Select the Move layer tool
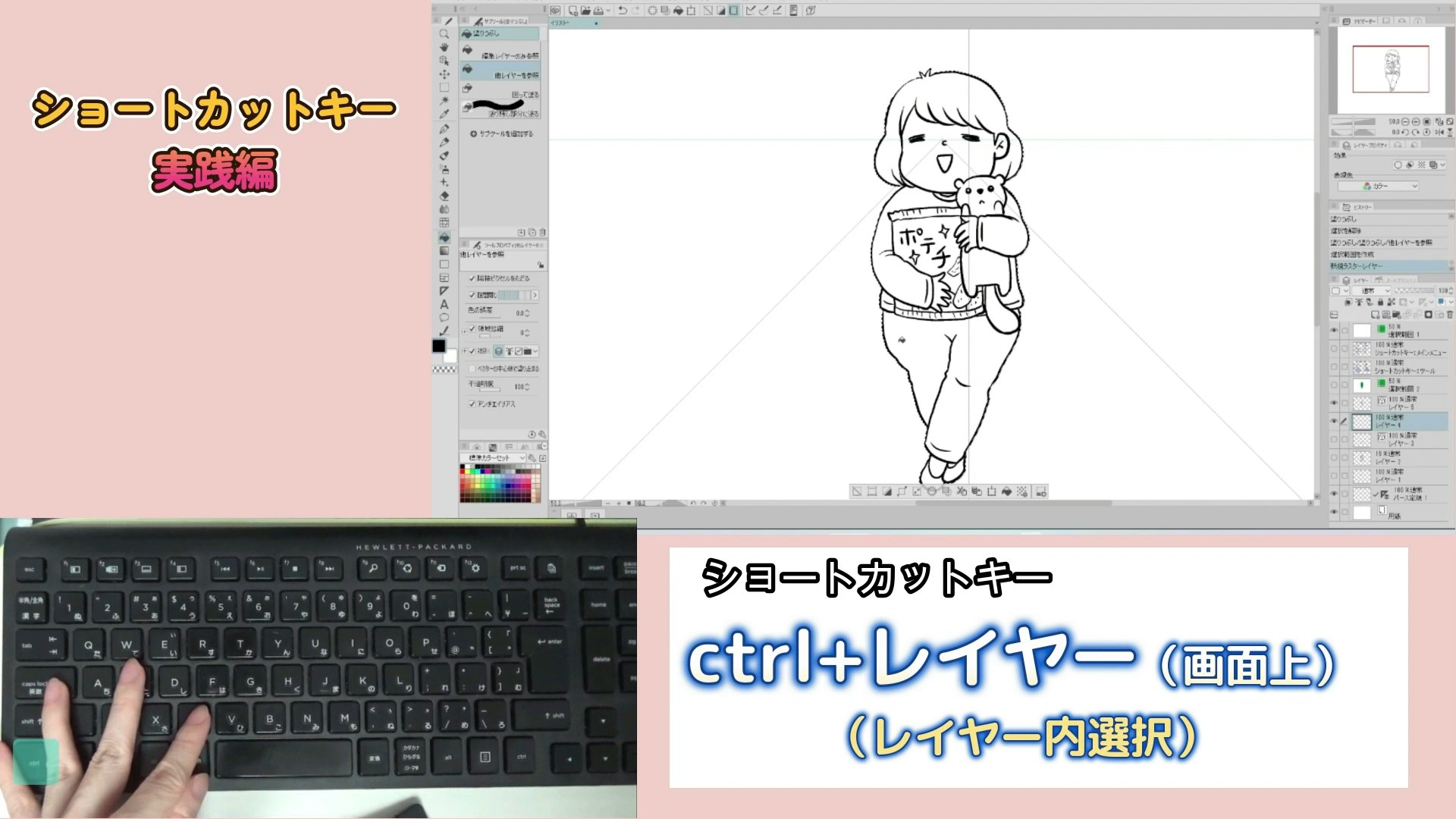Screen dimensions: 1456x819 pos(444,74)
